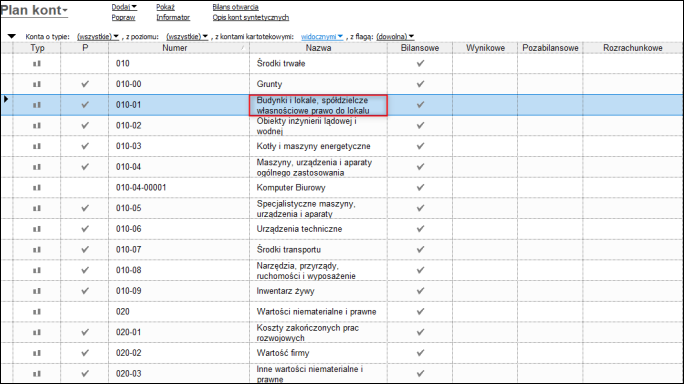The height and width of the screenshot is (384, 684).
Task: Toggle the P checkmark for account 010-03
Action: 85,146
